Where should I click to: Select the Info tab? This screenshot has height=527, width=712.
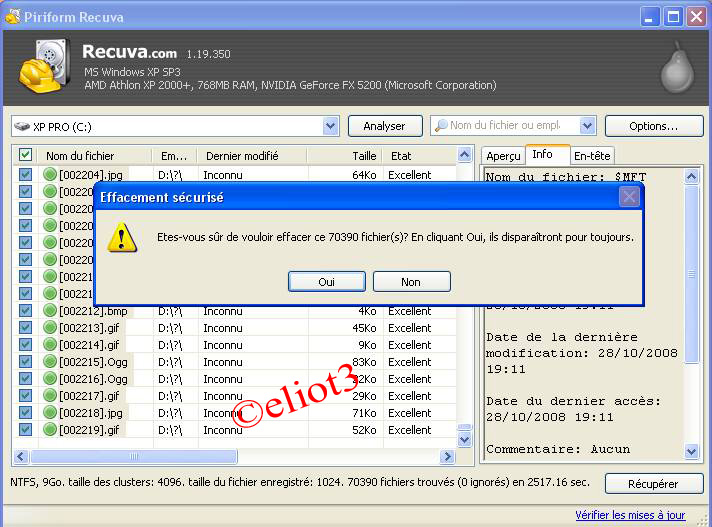pyautogui.click(x=547, y=154)
